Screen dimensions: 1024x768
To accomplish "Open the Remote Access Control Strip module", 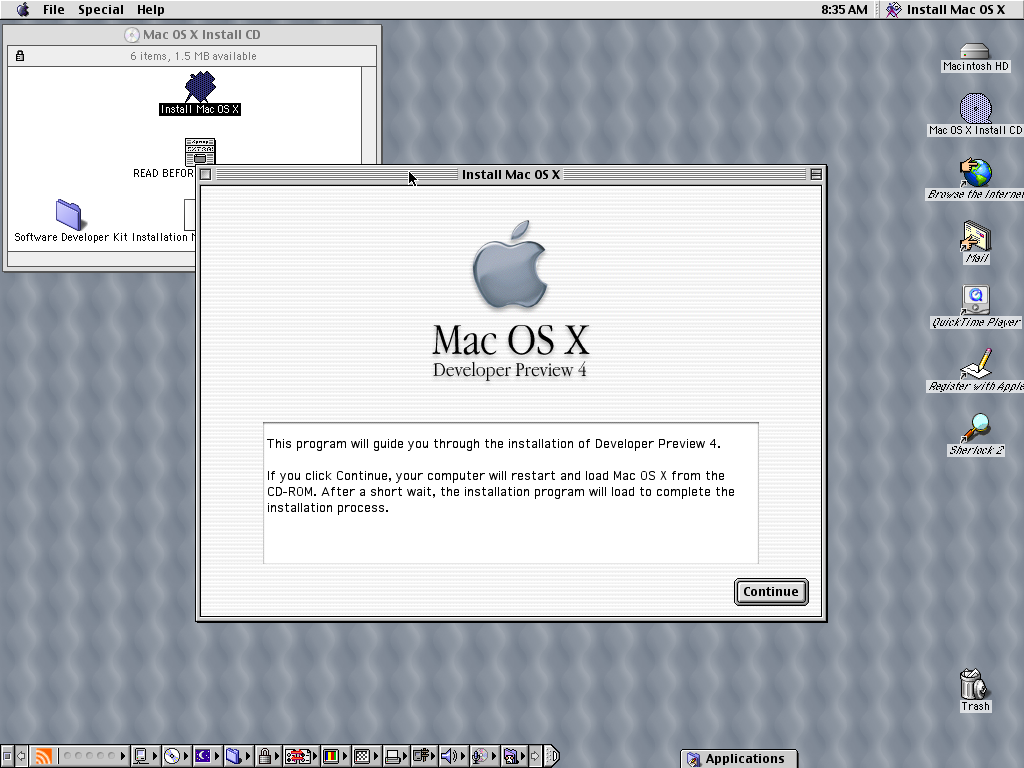I will coord(424,756).
